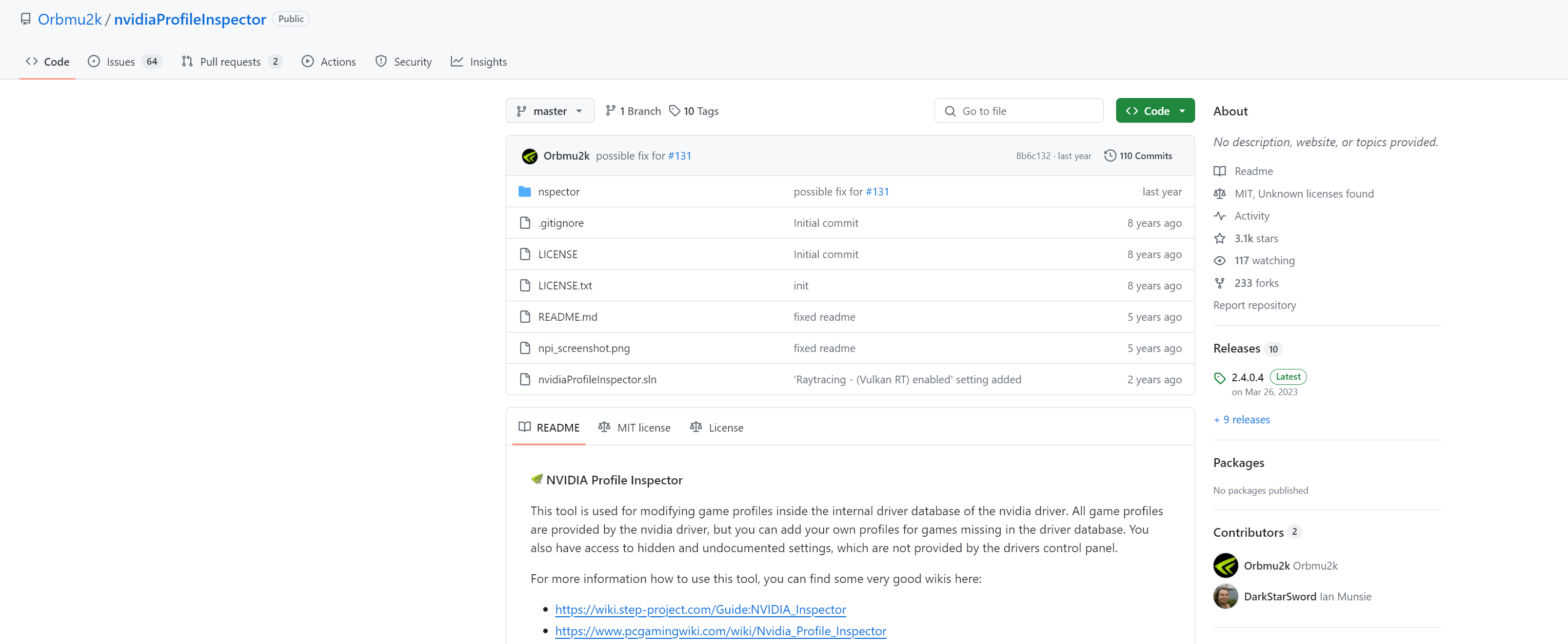The height and width of the screenshot is (644, 1568).
Task: Click the star icon beside 3.1k stars
Action: click(1219, 239)
